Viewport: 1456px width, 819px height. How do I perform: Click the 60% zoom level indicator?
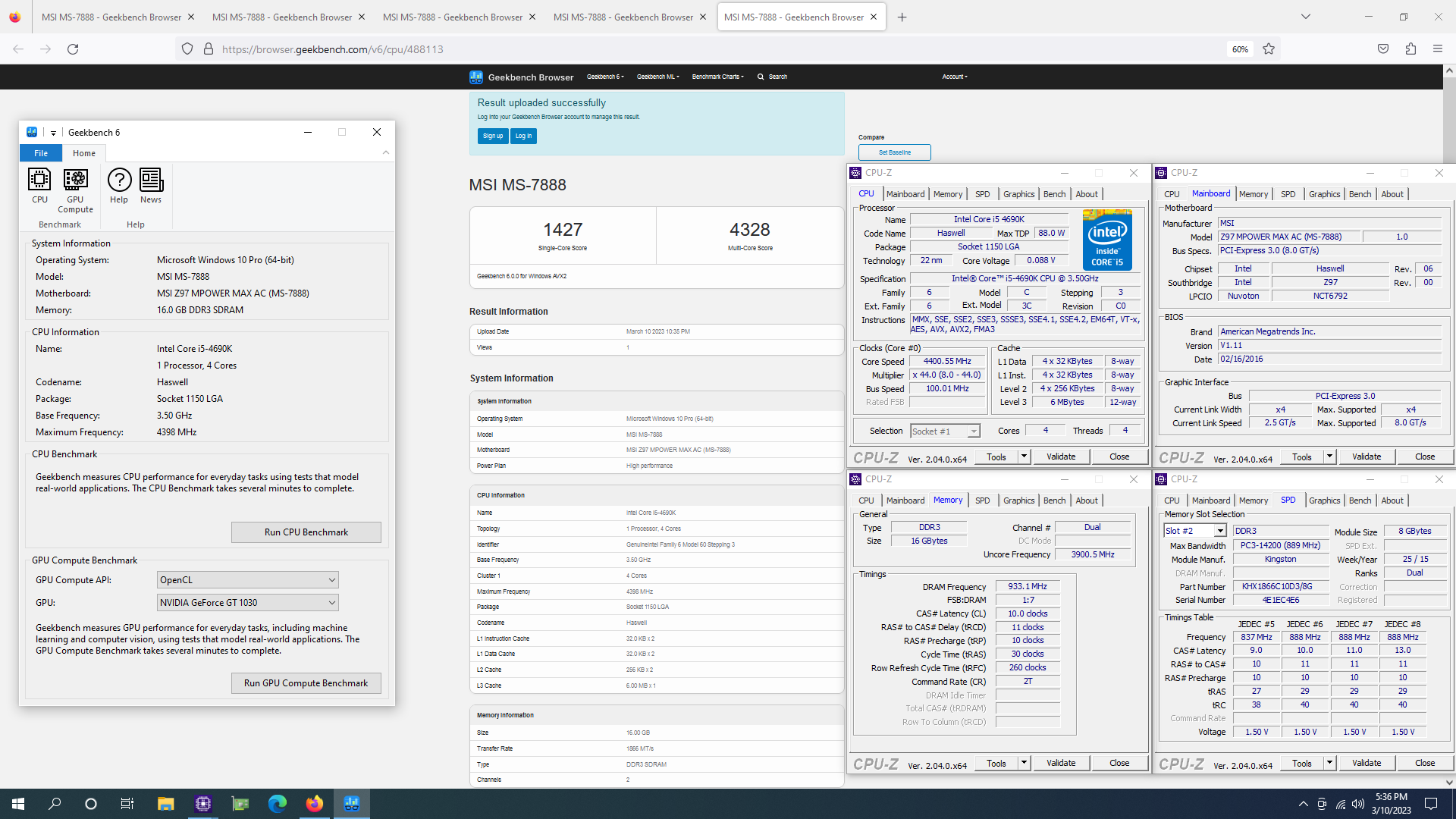1240,49
